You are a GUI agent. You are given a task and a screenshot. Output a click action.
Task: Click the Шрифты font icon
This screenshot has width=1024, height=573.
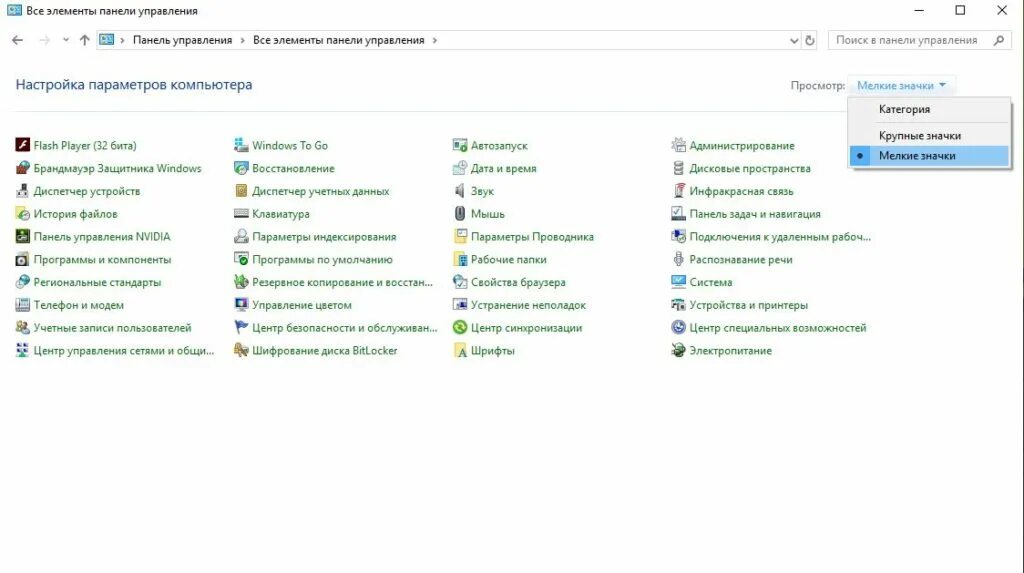(460, 351)
